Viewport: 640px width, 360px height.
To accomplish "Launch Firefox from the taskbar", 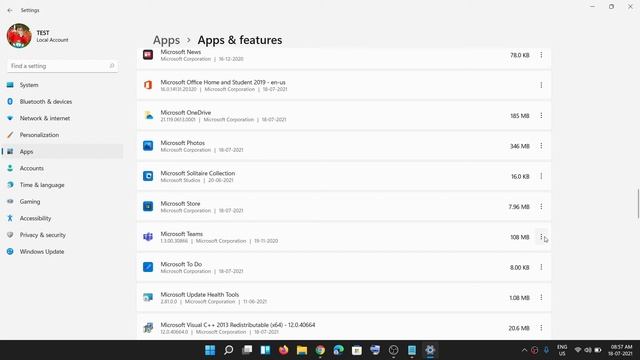I will 283,350.
